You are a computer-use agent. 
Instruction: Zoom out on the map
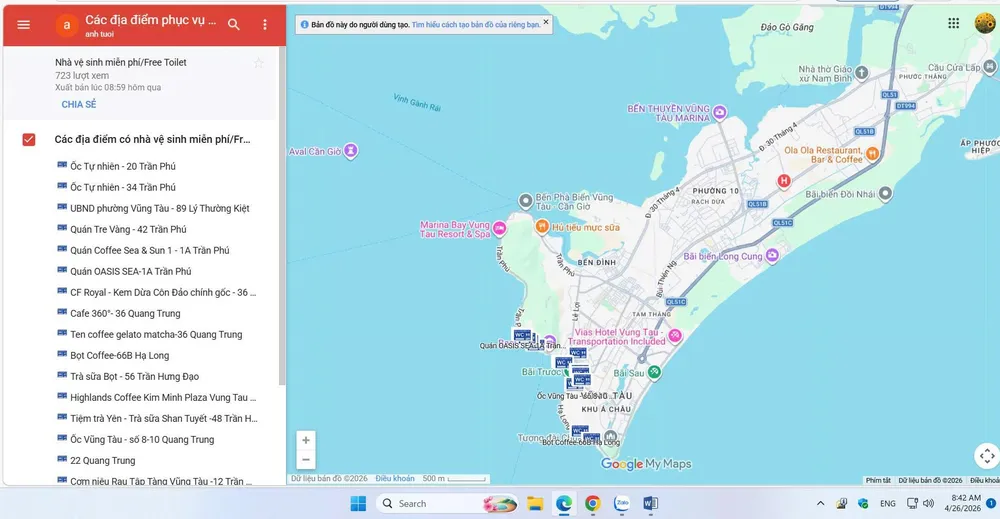[x=306, y=460]
